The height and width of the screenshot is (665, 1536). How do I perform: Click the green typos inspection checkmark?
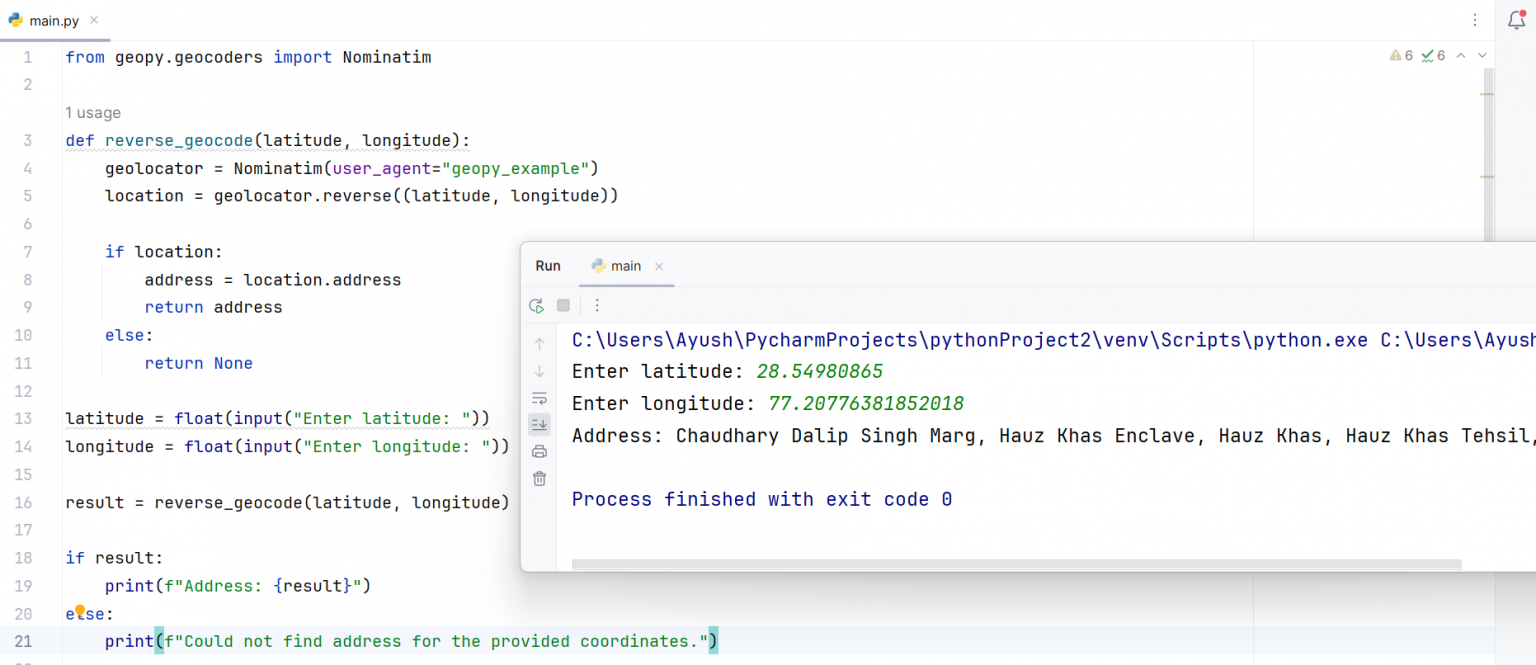click(x=1434, y=55)
